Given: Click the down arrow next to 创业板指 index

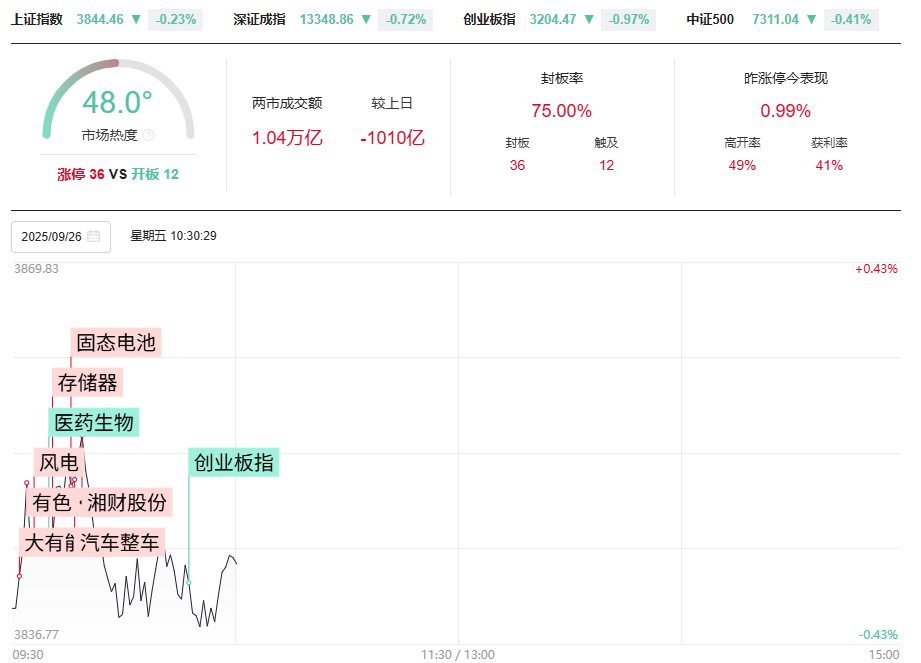Looking at the screenshot, I should click(590, 19).
